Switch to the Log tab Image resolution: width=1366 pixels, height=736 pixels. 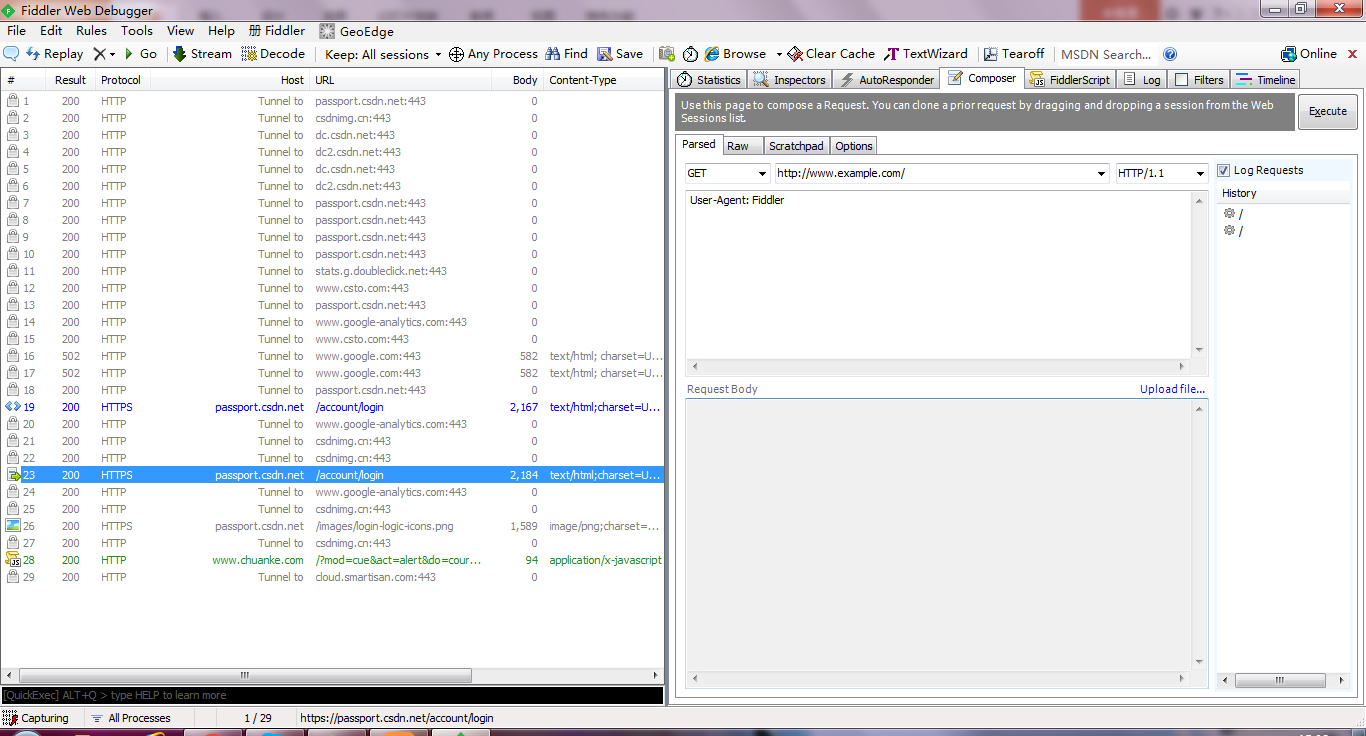click(x=1142, y=80)
